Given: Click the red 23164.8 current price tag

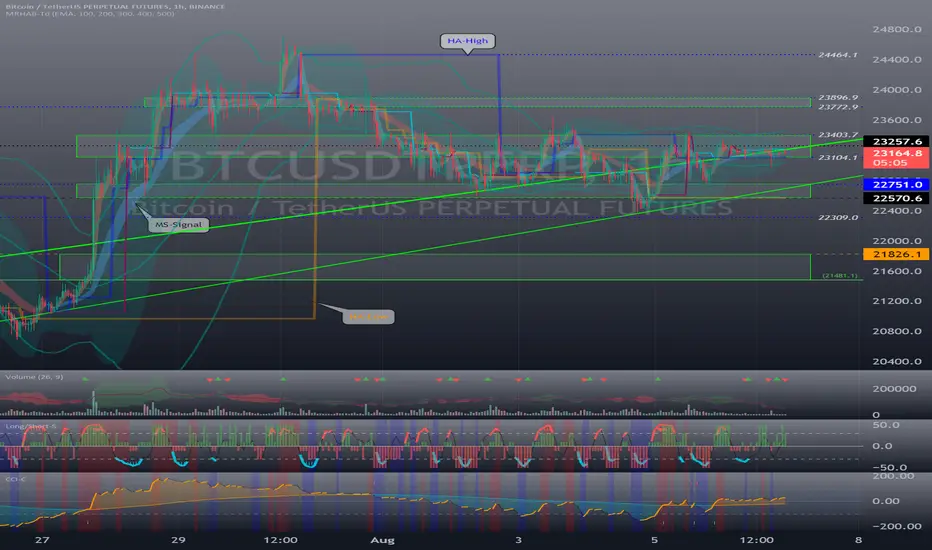Looking at the screenshot, I should pos(896,158).
